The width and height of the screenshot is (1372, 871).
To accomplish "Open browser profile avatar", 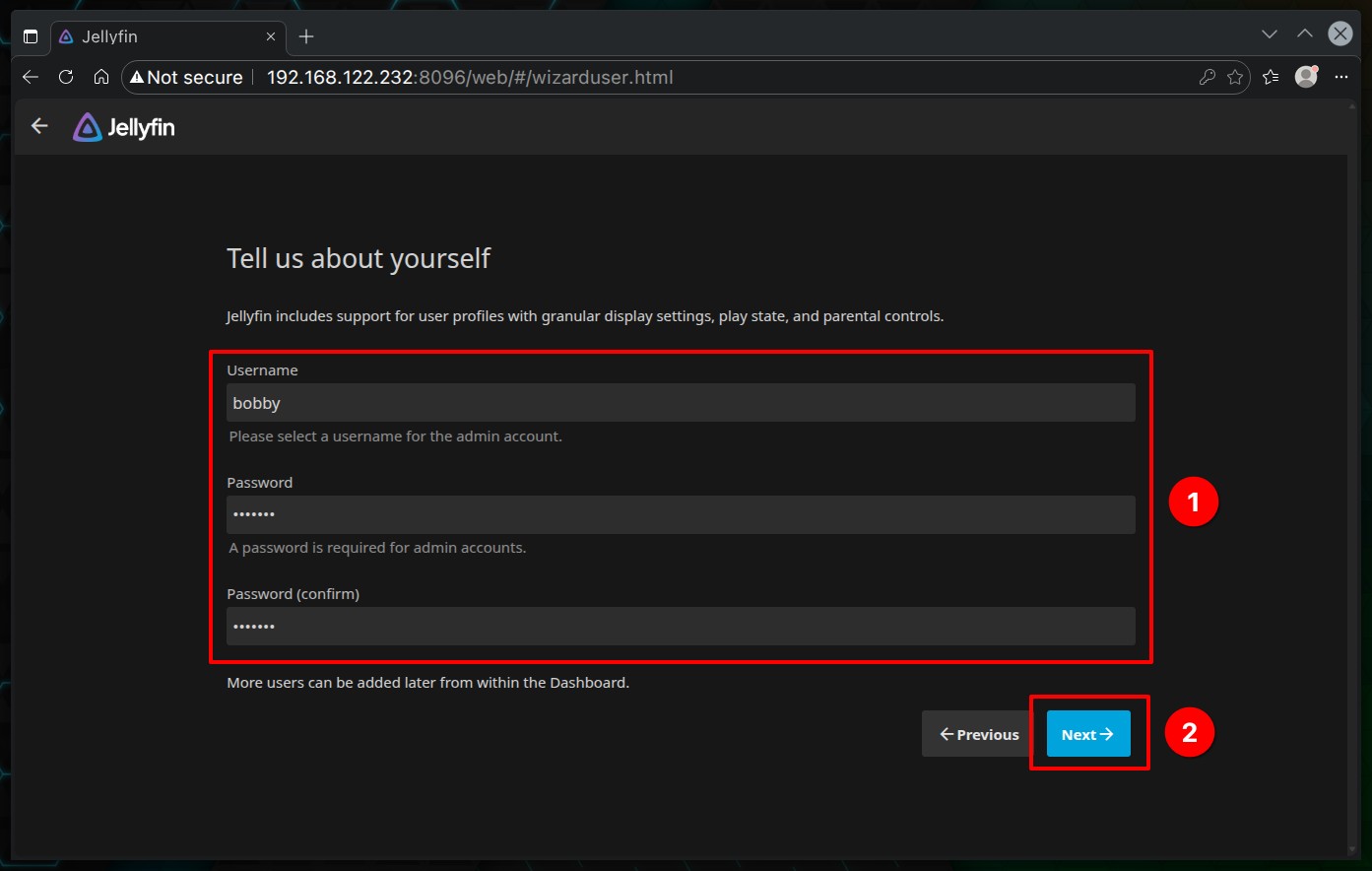I will pos(1306,77).
